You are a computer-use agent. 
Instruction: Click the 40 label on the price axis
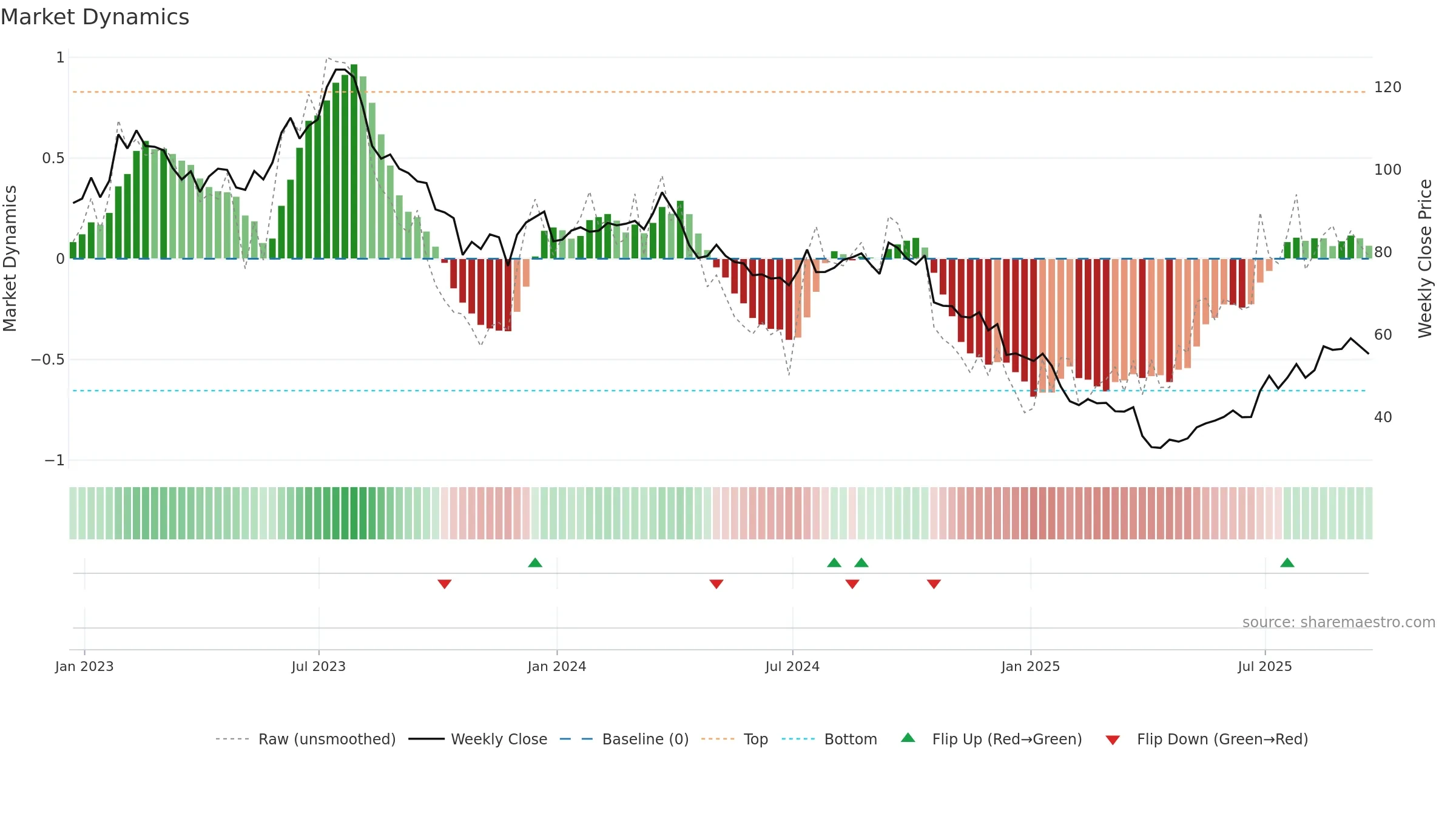[x=1383, y=417]
